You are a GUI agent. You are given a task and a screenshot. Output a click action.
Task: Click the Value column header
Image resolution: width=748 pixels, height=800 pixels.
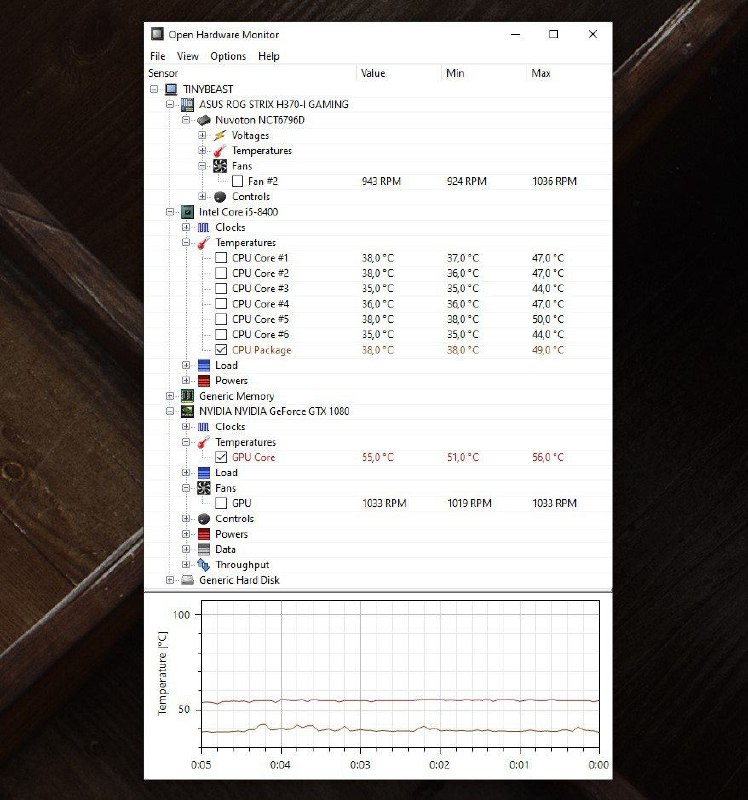398,73
